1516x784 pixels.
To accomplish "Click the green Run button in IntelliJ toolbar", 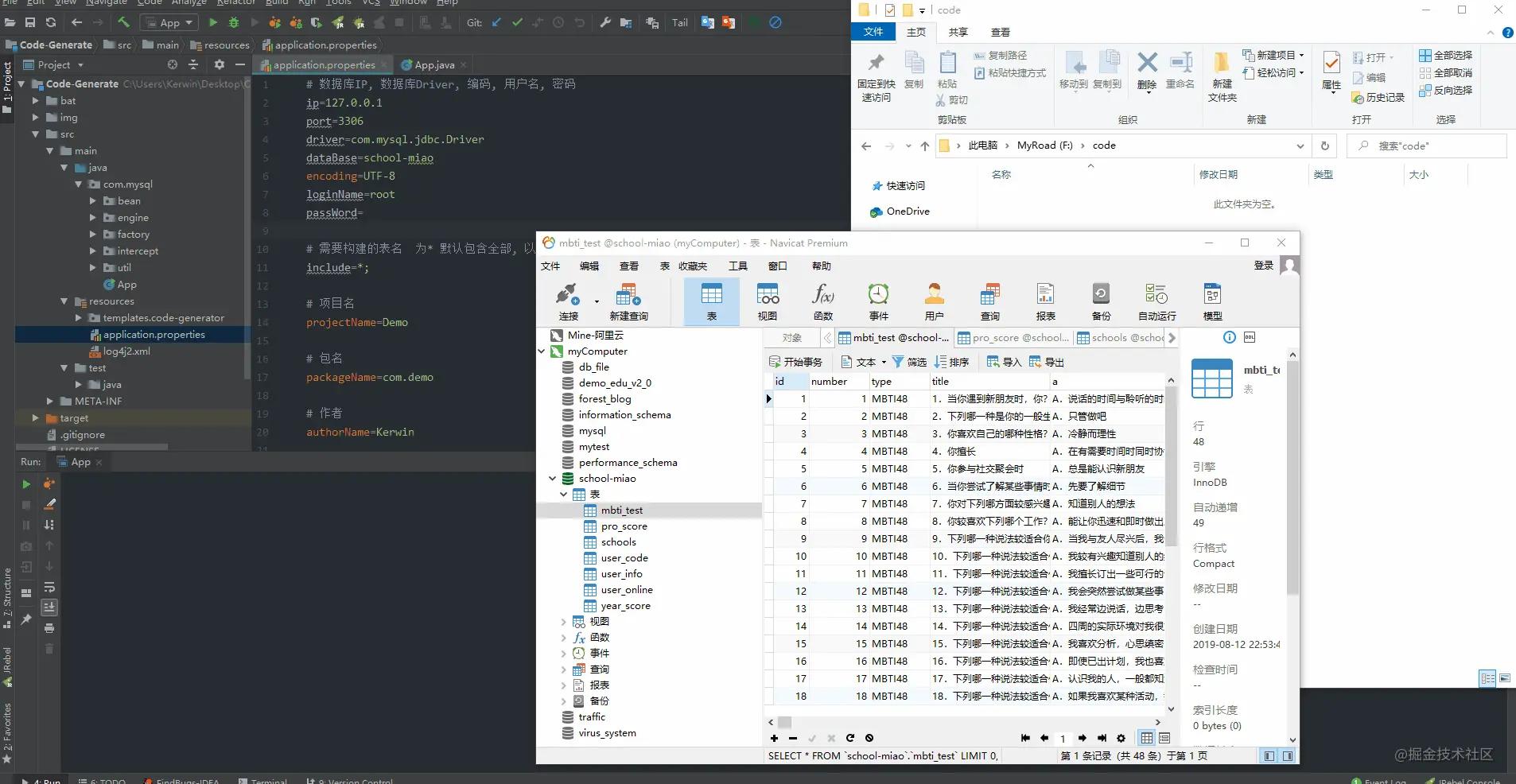I will coord(212,23).
